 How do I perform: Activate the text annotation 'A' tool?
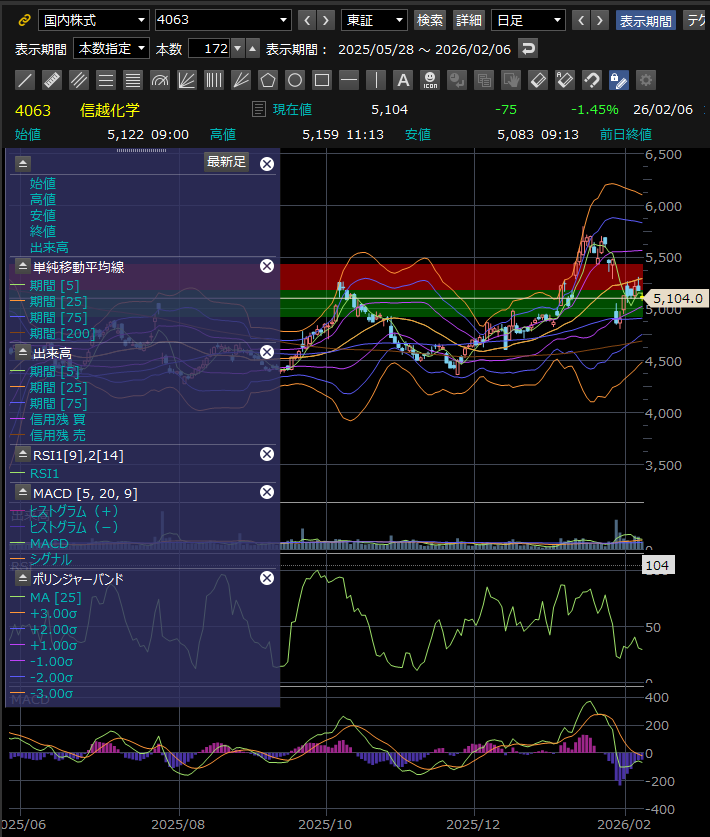403,80
